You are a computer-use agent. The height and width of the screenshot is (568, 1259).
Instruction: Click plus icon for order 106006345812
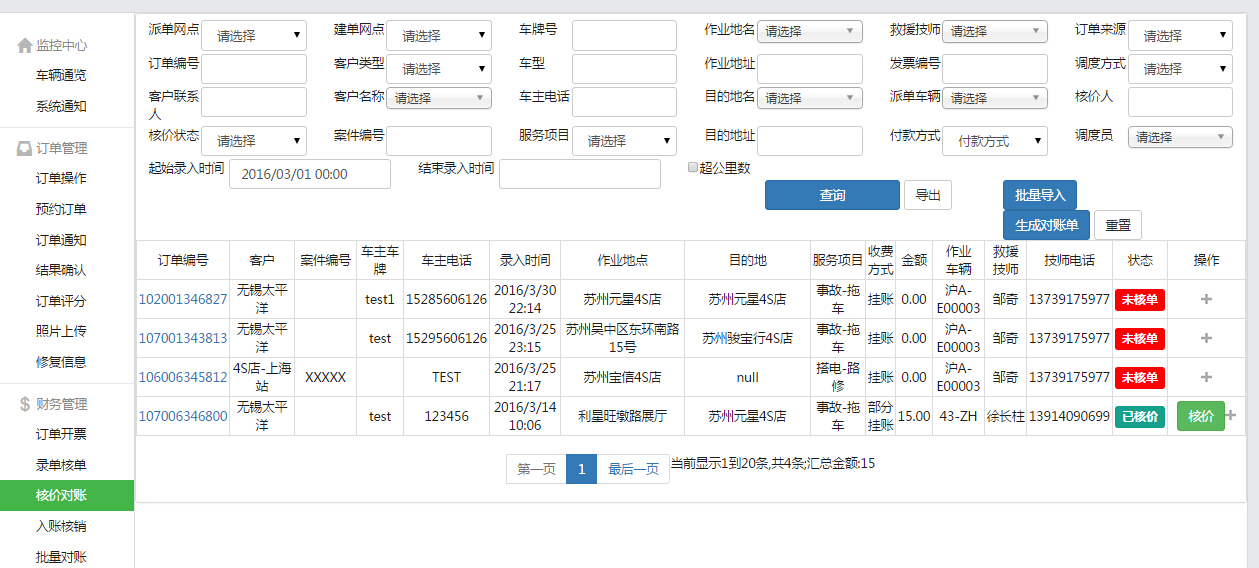(1206, 377)
